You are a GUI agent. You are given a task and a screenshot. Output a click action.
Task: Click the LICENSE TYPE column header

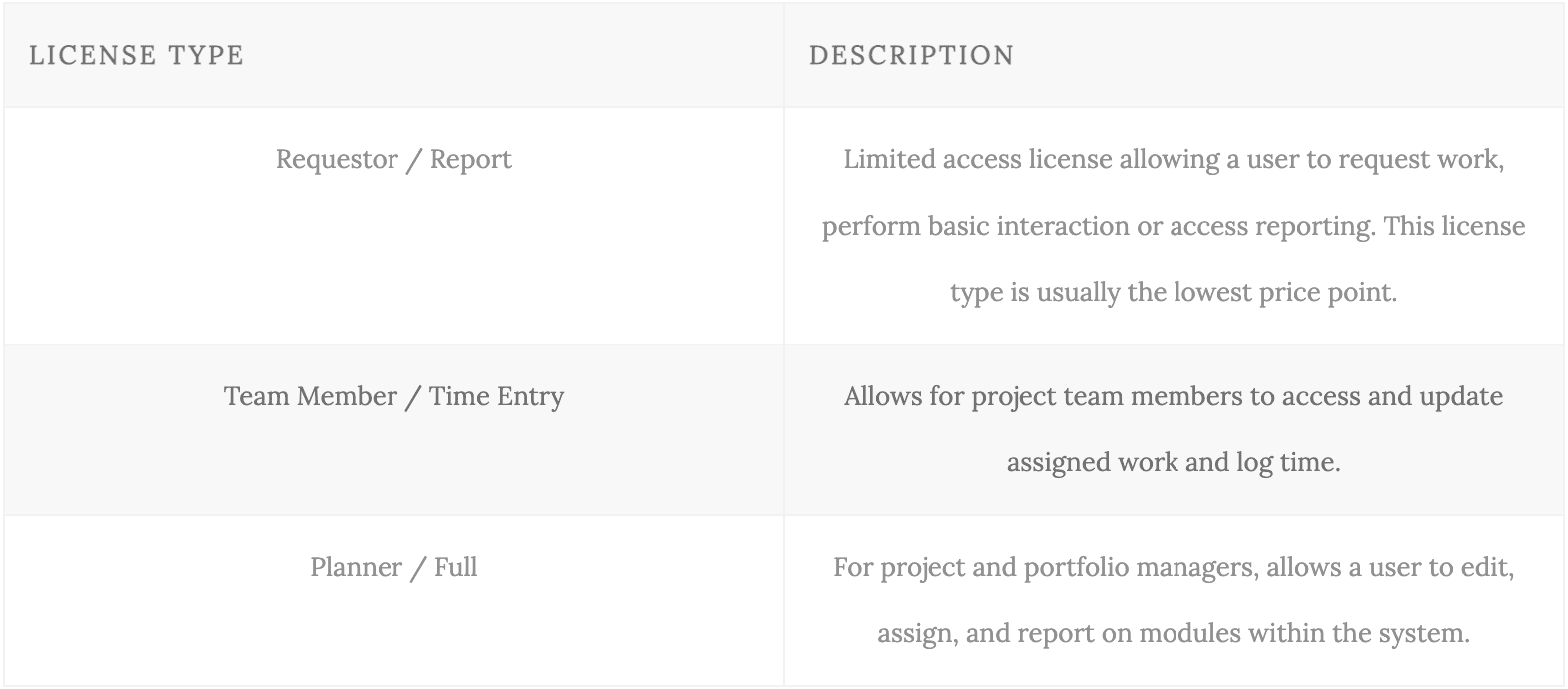(136, 55)
